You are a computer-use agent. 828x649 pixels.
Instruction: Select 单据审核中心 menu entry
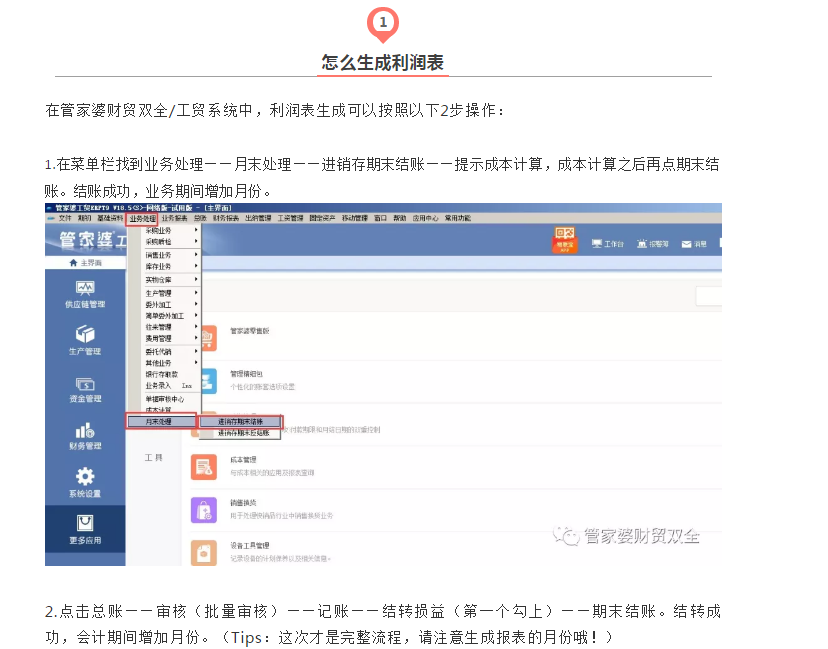165,399
